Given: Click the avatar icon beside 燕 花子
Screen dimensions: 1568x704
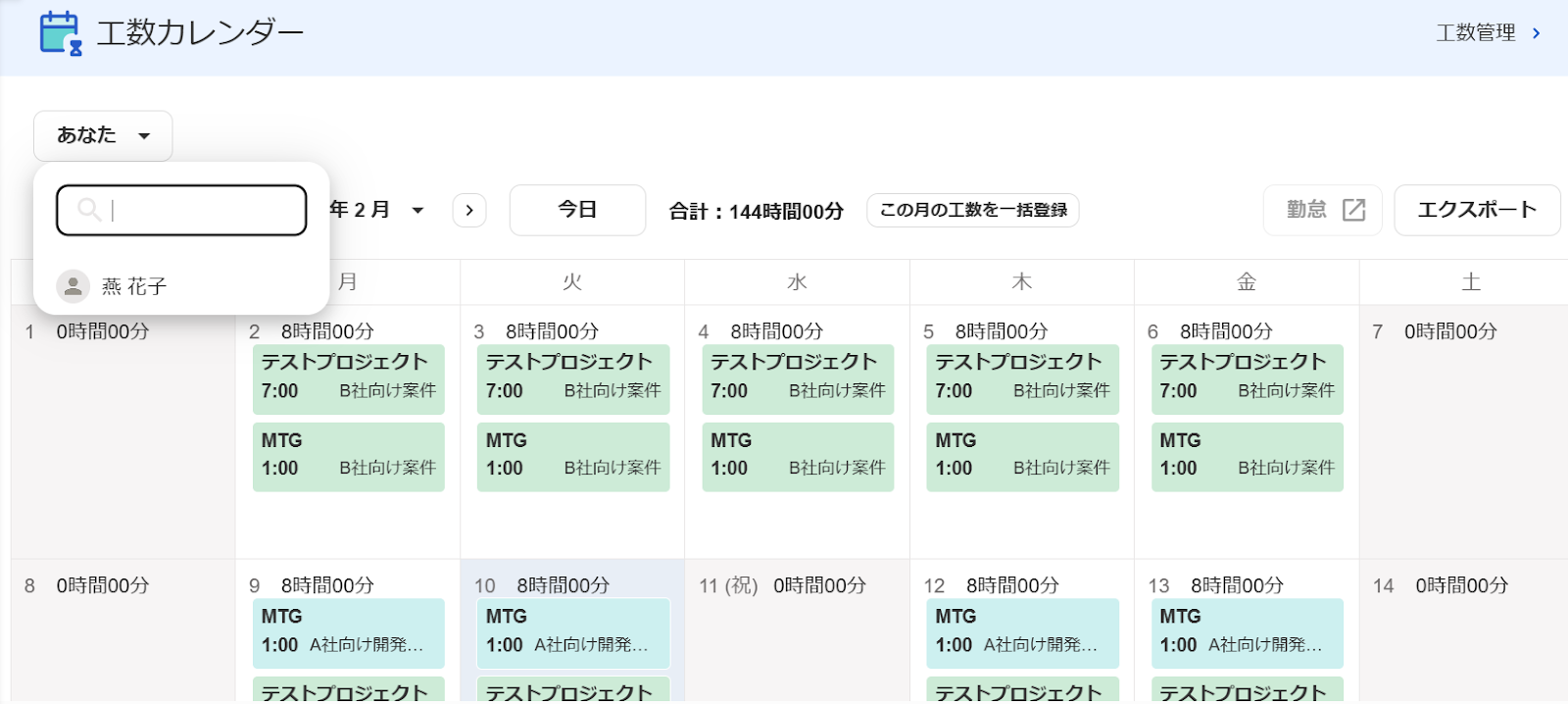Looking at the screenshot, I should click(x=73, y=286).
